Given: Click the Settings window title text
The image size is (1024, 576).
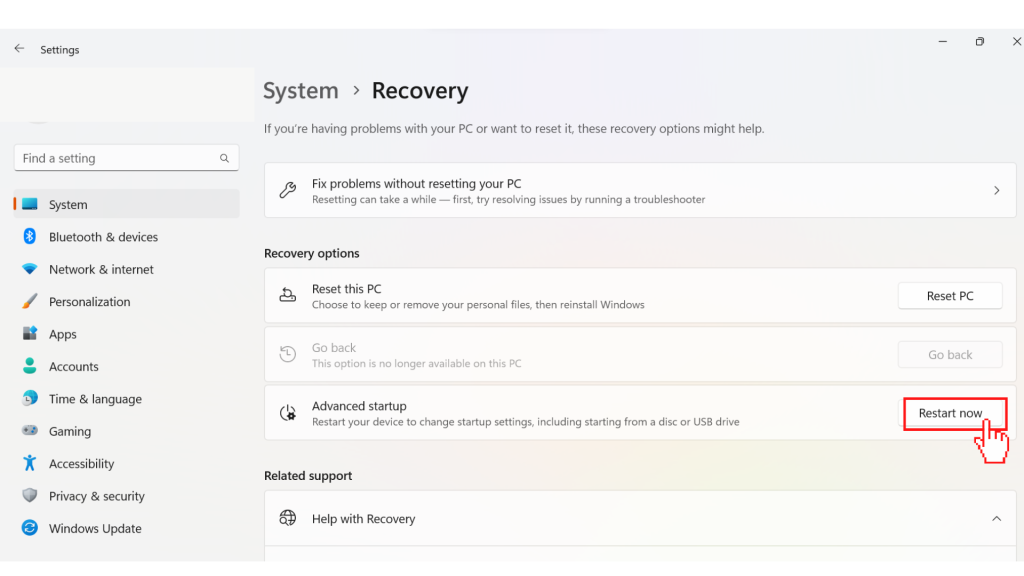Looking at the screenshot, I should pos(59,50).
